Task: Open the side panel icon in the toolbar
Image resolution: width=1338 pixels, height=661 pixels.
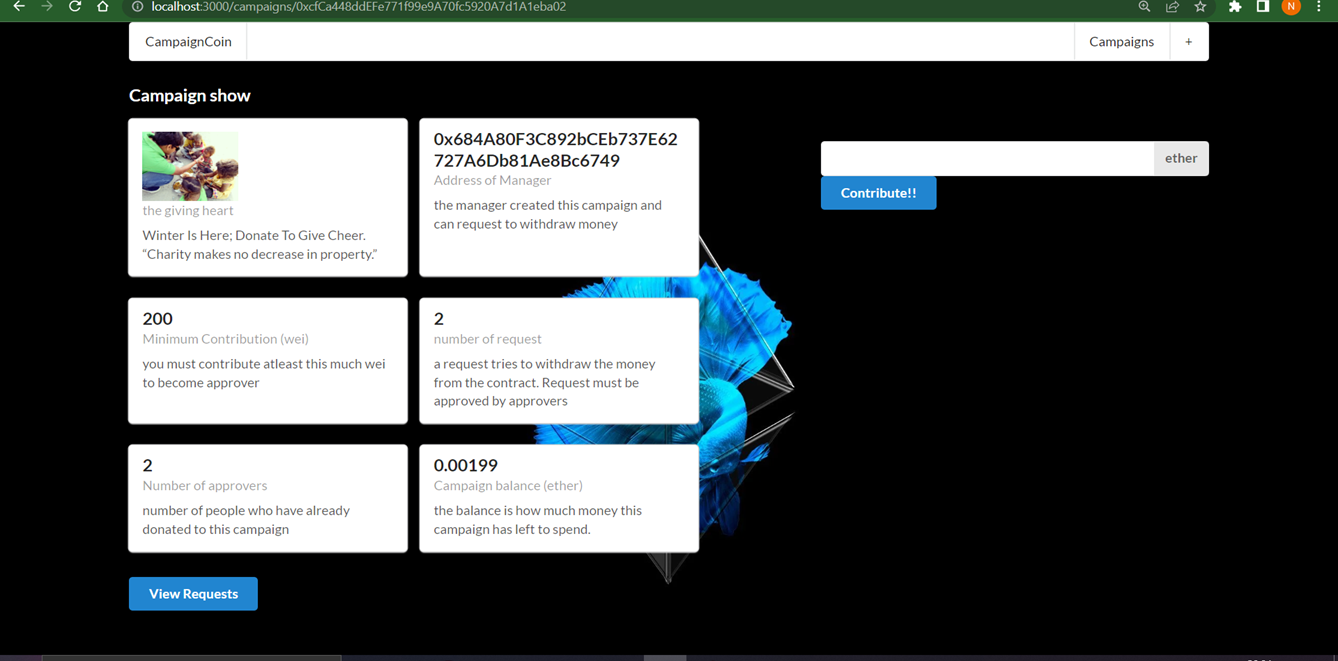Action: 1262,7
